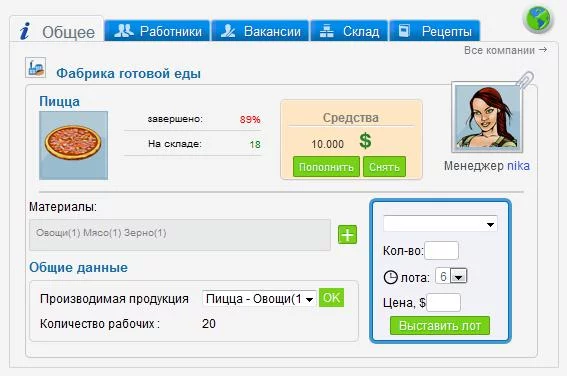
Task: Click the 89% completion value
Action: [250, 119]
